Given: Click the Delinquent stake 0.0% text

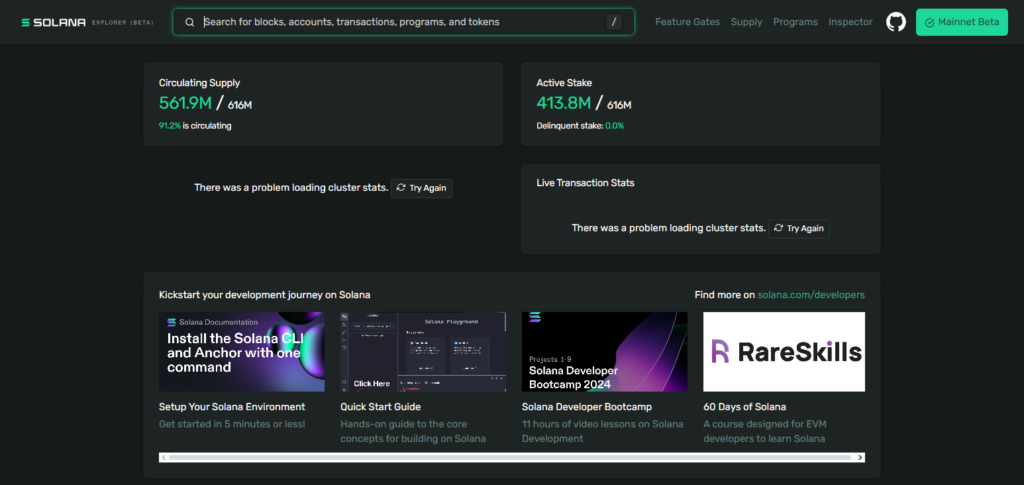Looking at the screenshot, I should 580,126.
